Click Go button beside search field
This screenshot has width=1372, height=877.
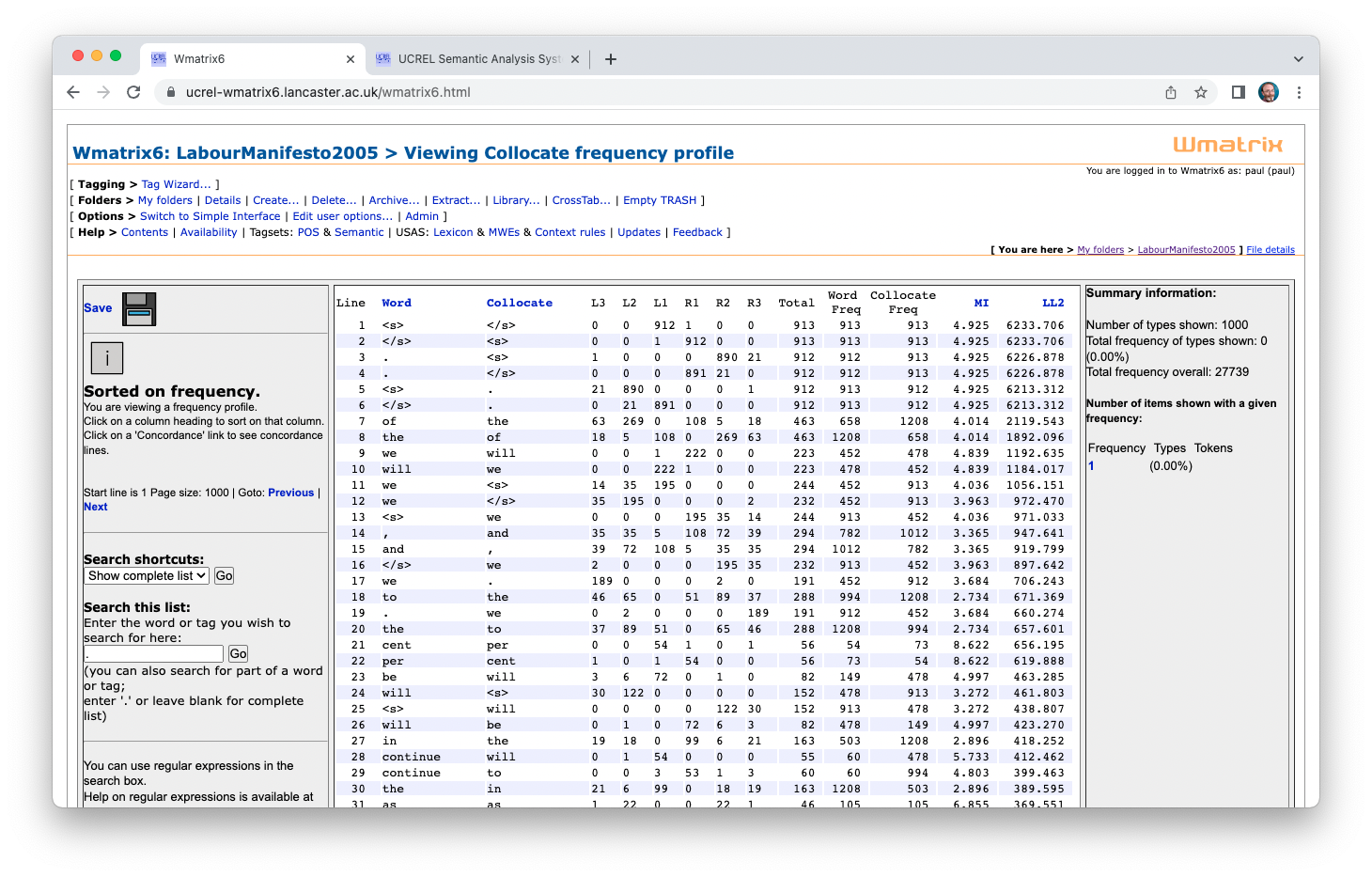pos(239,653)
